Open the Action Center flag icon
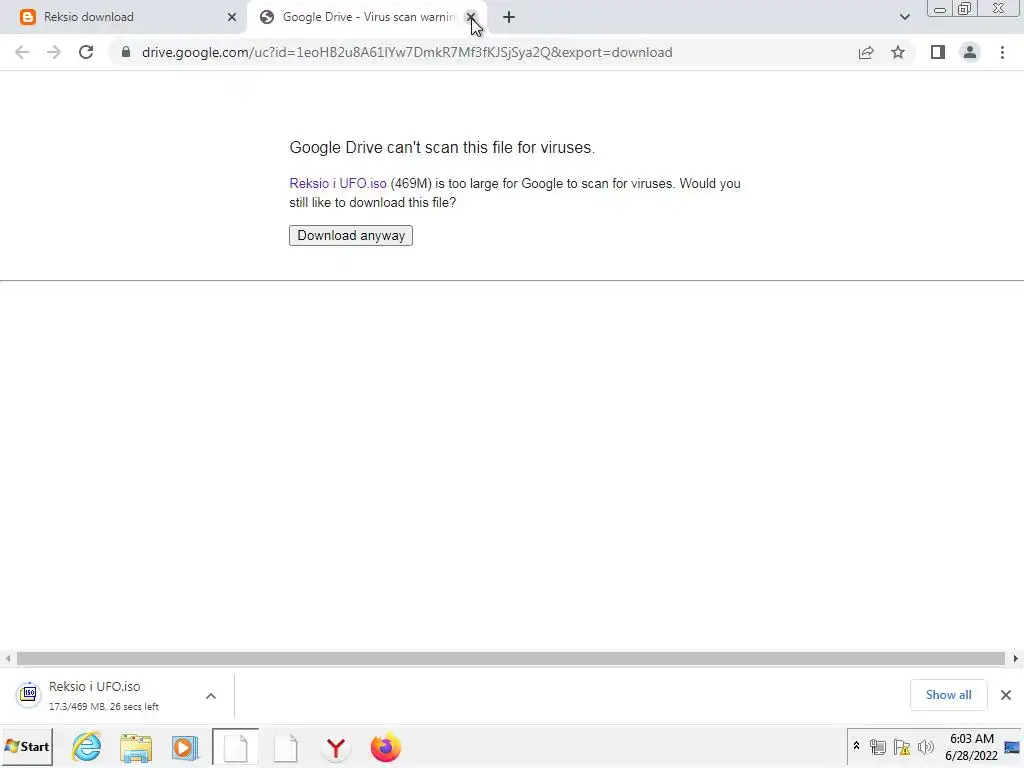This screenshot has height=768, width=1024. 902,746
